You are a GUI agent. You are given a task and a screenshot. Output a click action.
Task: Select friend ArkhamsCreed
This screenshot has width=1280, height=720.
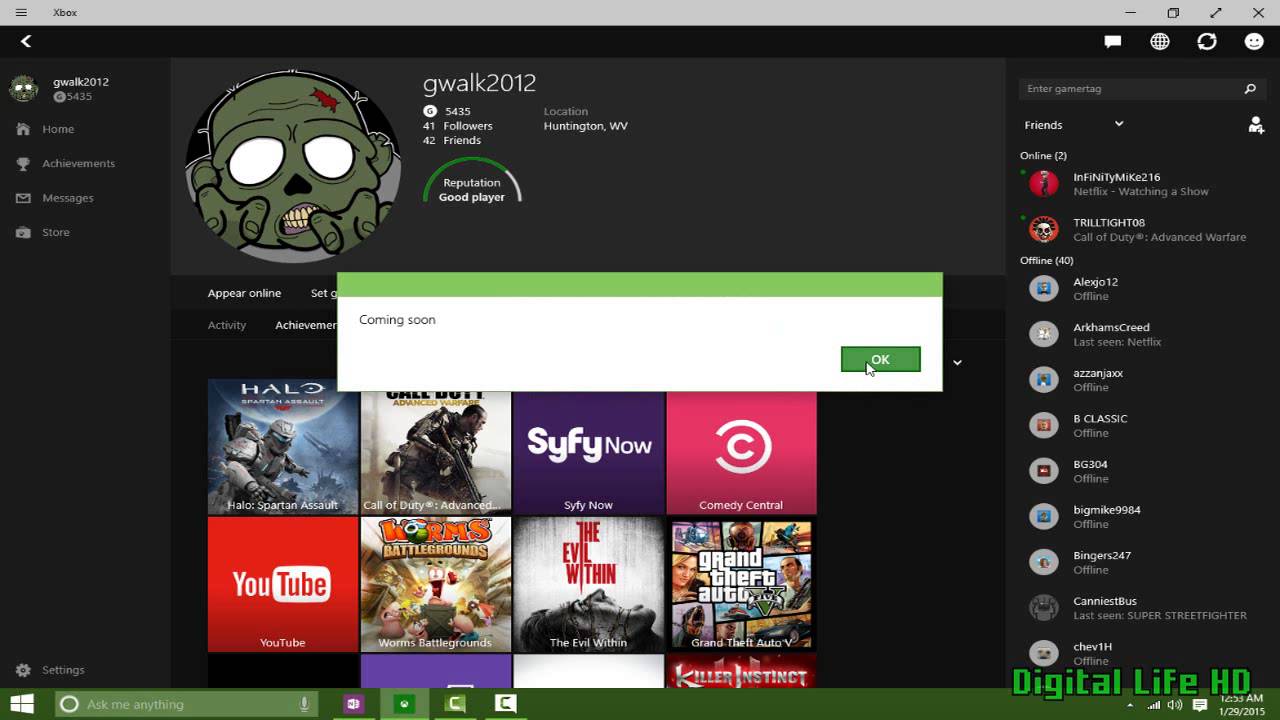point(1142,334)
